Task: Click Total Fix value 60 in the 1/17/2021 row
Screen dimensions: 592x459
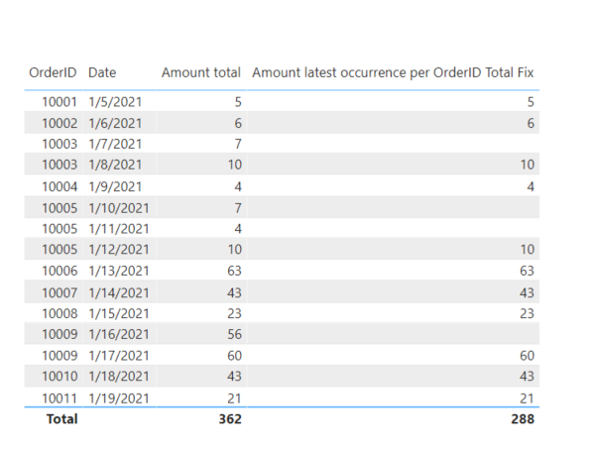Action: (527, 356)
